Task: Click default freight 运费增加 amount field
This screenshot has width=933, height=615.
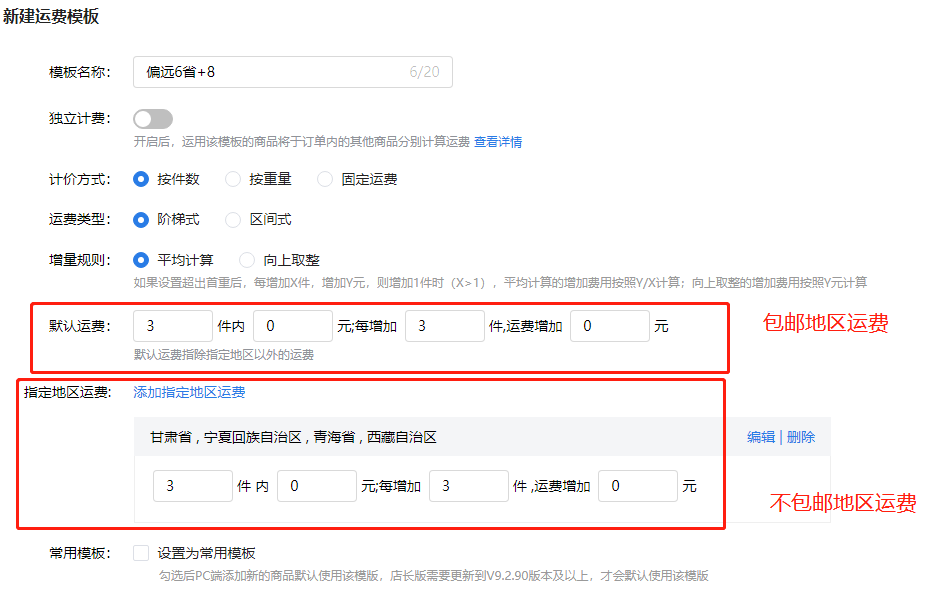Action: tap(609, 326)
